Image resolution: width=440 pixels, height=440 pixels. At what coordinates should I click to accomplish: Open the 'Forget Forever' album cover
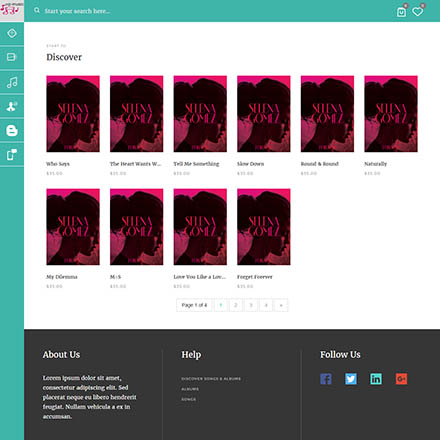(264, 227)
